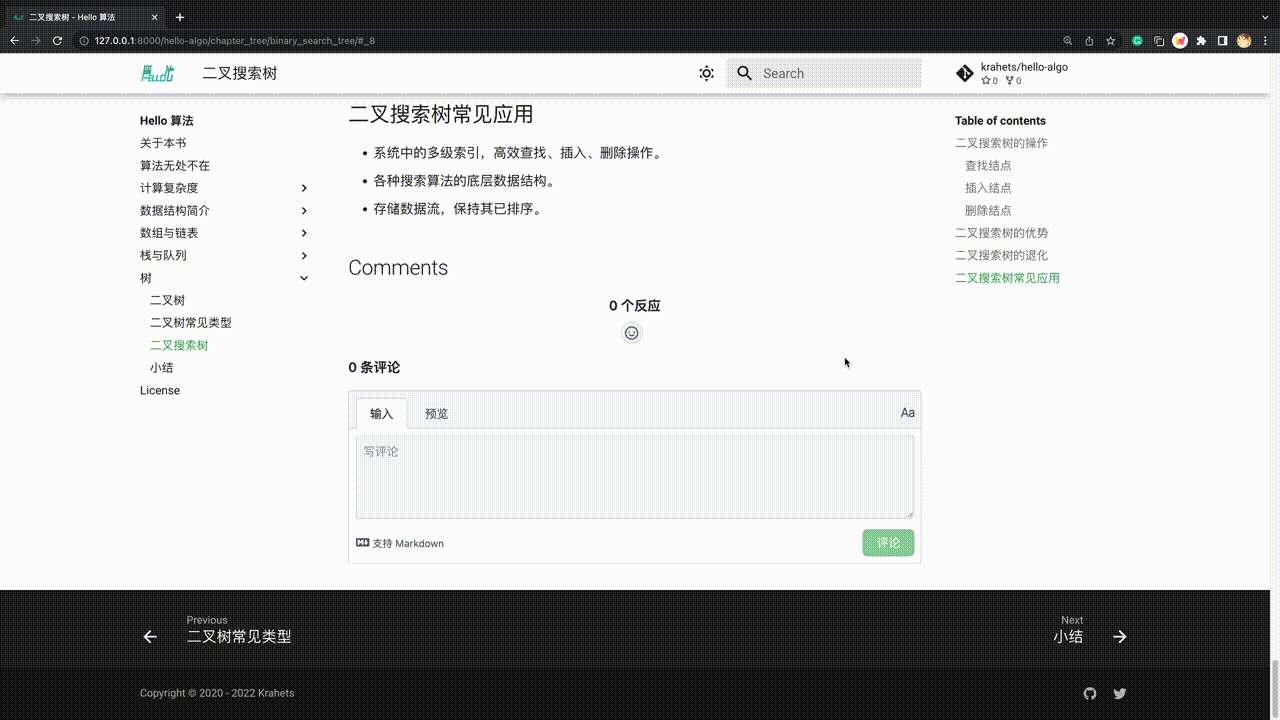The image size is (1280, 720).
Task: Click the Hello Algo logo in header
Action: click(157, 73)
